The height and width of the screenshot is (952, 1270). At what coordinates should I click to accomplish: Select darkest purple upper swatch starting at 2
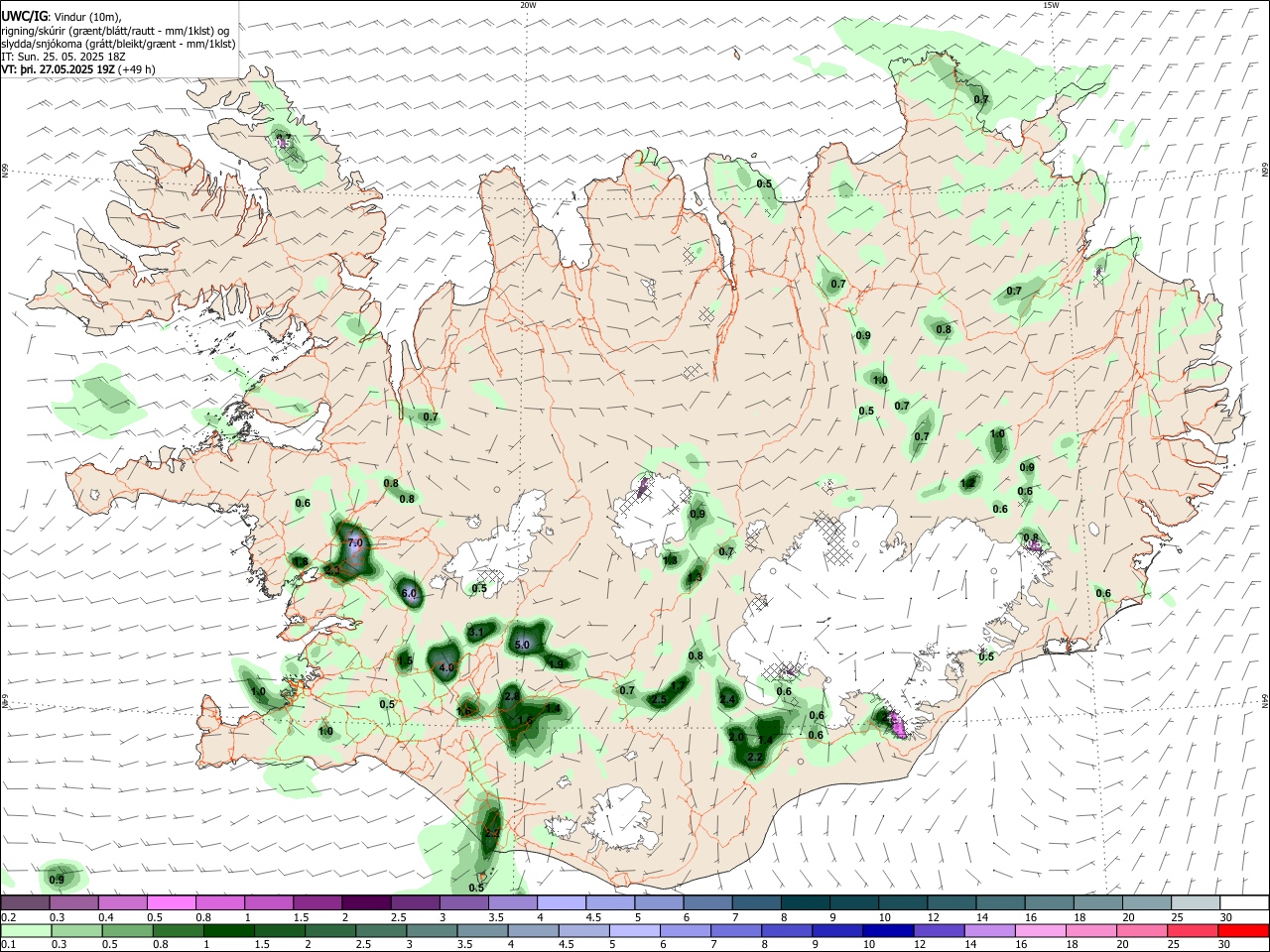(x=366, y=902)
